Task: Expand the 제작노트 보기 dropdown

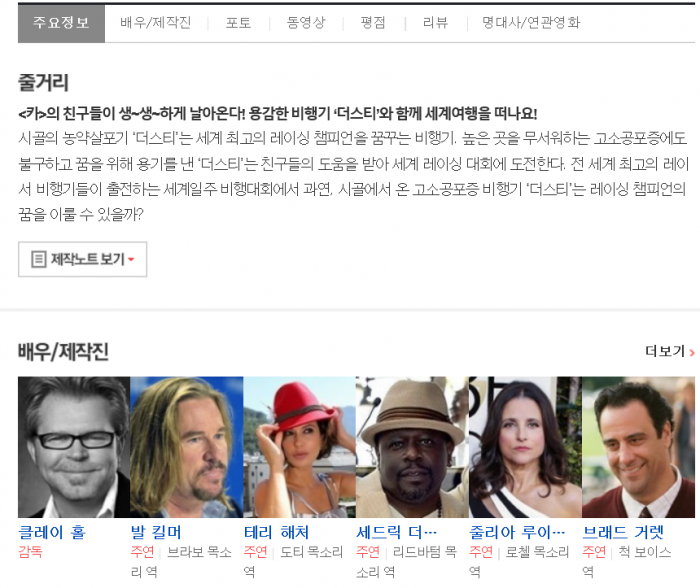Action: pos(83,260)
